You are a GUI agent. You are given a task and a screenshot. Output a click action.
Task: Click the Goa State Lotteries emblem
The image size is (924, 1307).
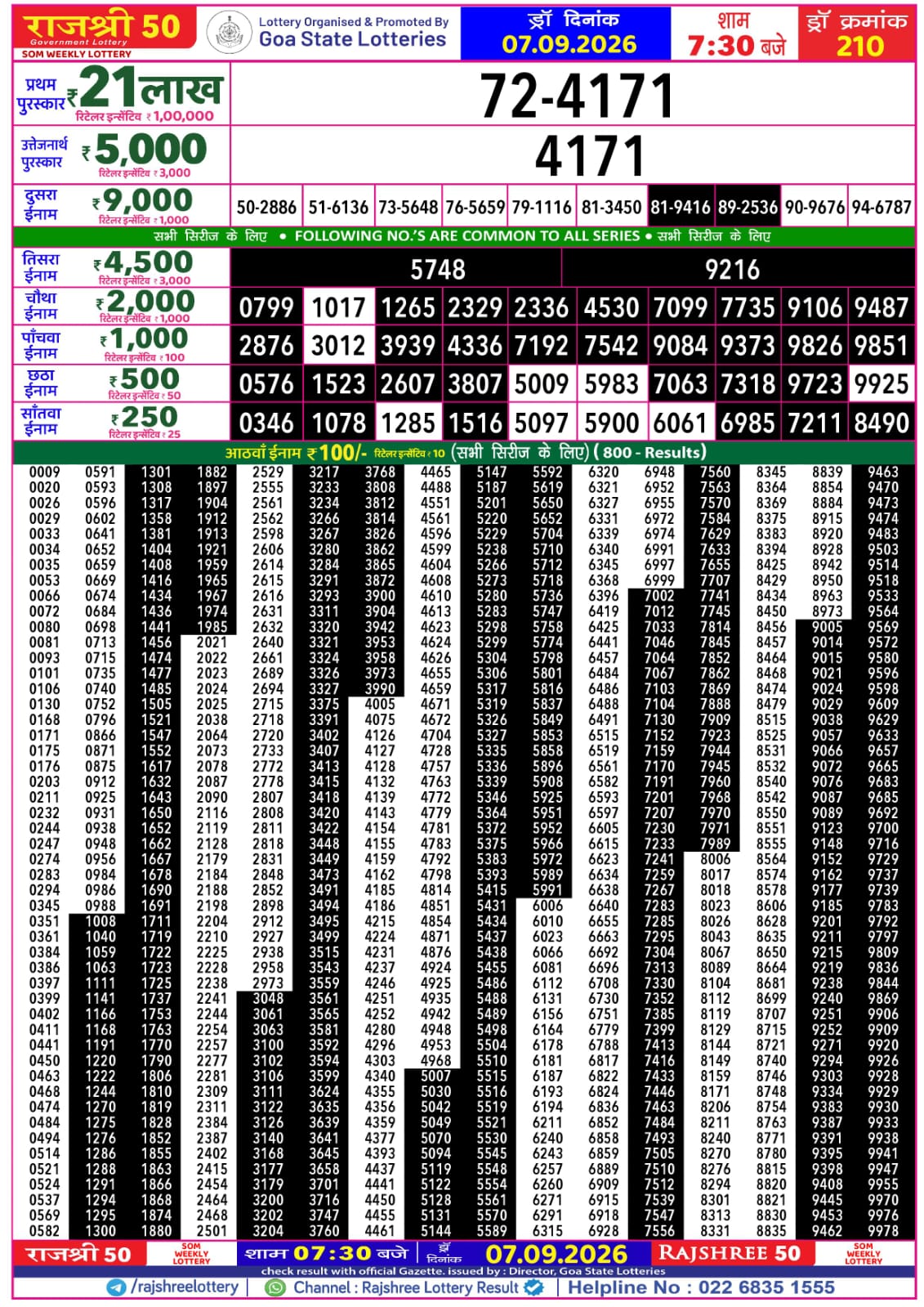tap(229, 33)
